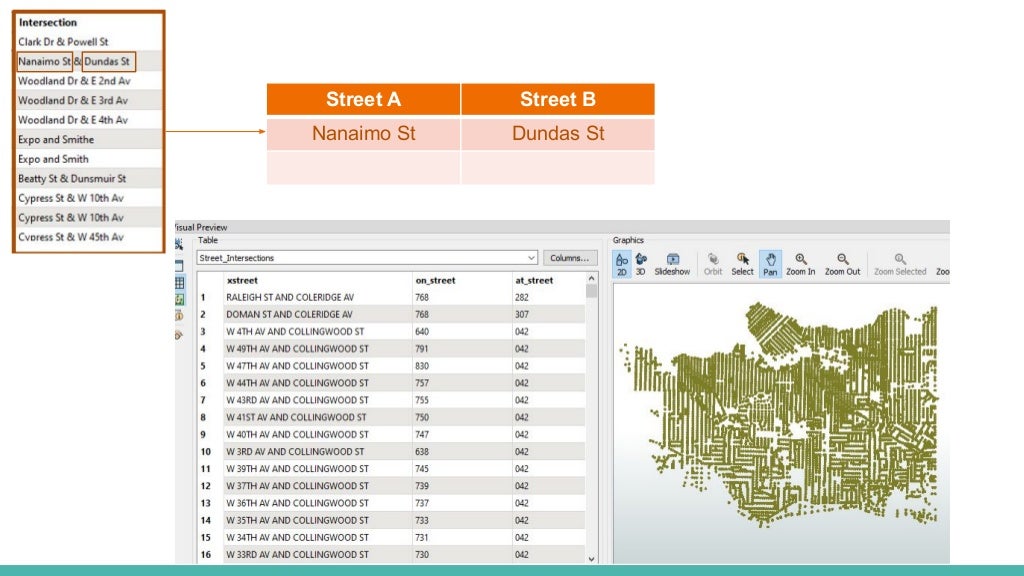Switch the graphics view to 2D
Viewport: 1024px width, 576px height.
(621, 263)
